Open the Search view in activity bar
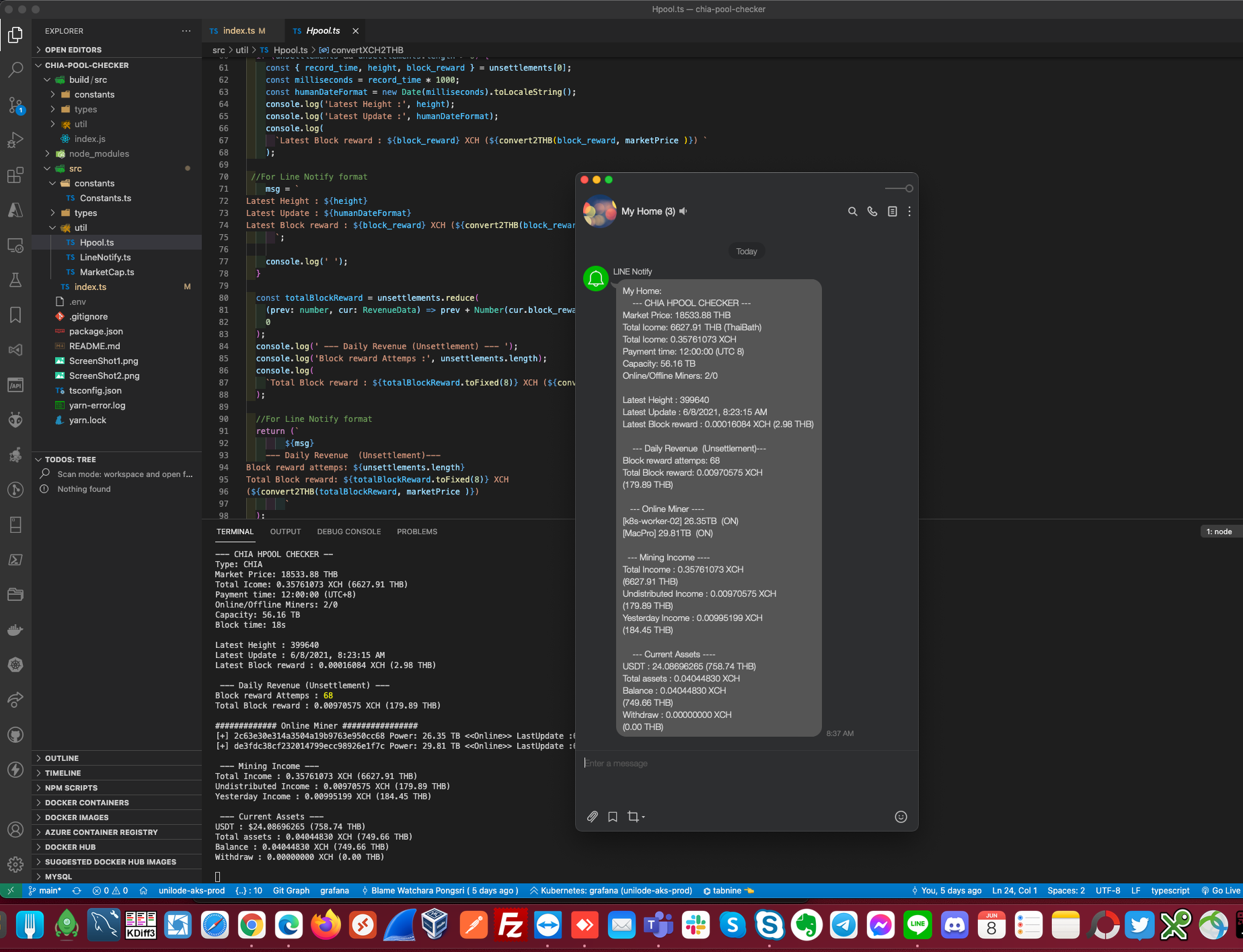The width and height of the screenshot is (1243, 952). (15, 69)
